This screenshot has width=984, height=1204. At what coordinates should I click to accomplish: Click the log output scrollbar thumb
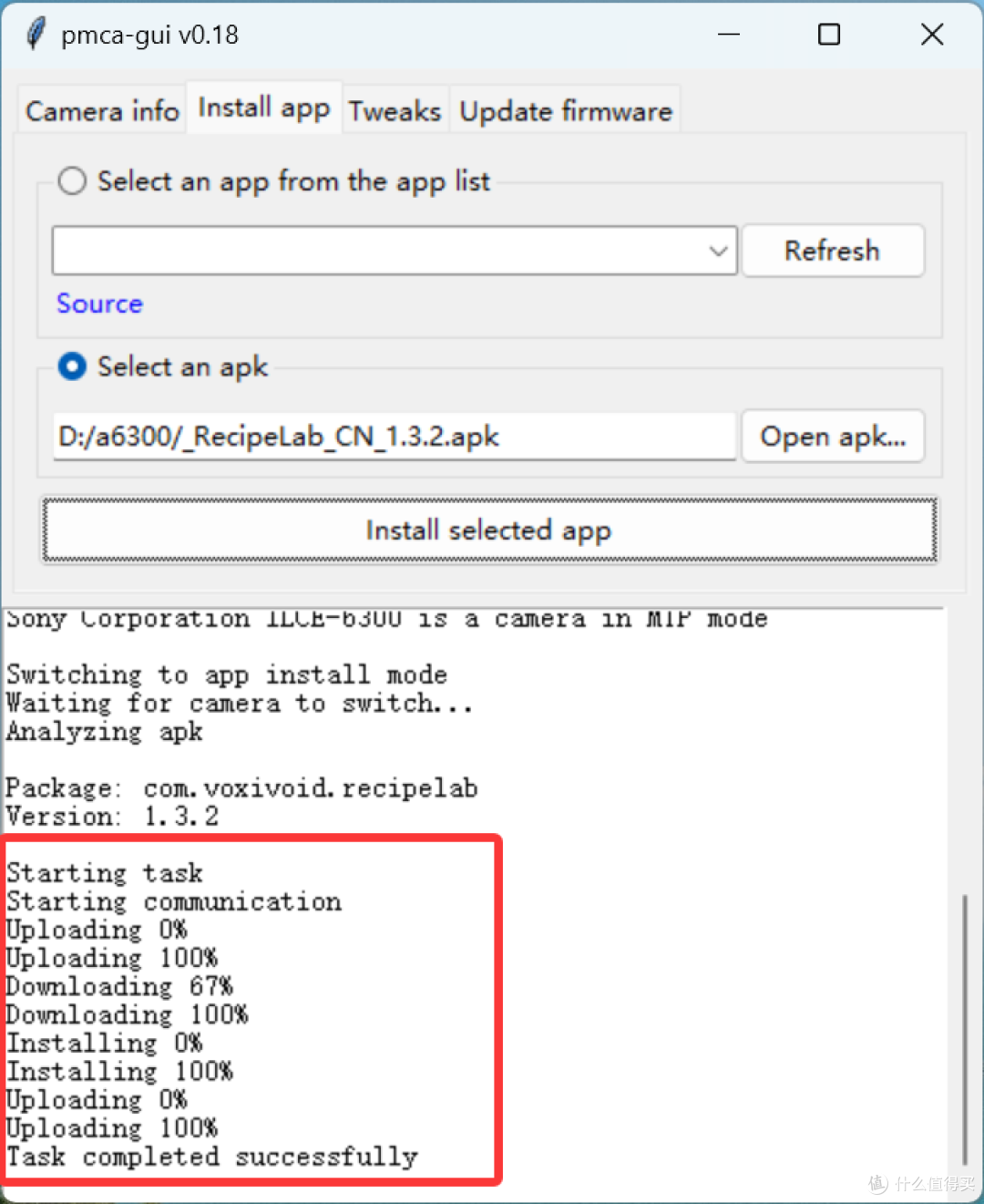[x=963, y=1030]
